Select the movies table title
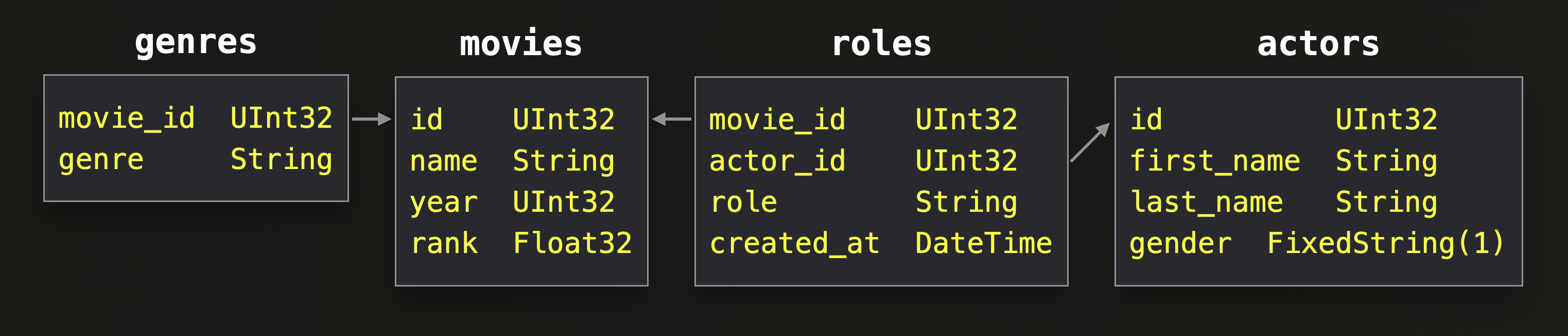This screenshot has width=1568, height=336. point(520,44)
